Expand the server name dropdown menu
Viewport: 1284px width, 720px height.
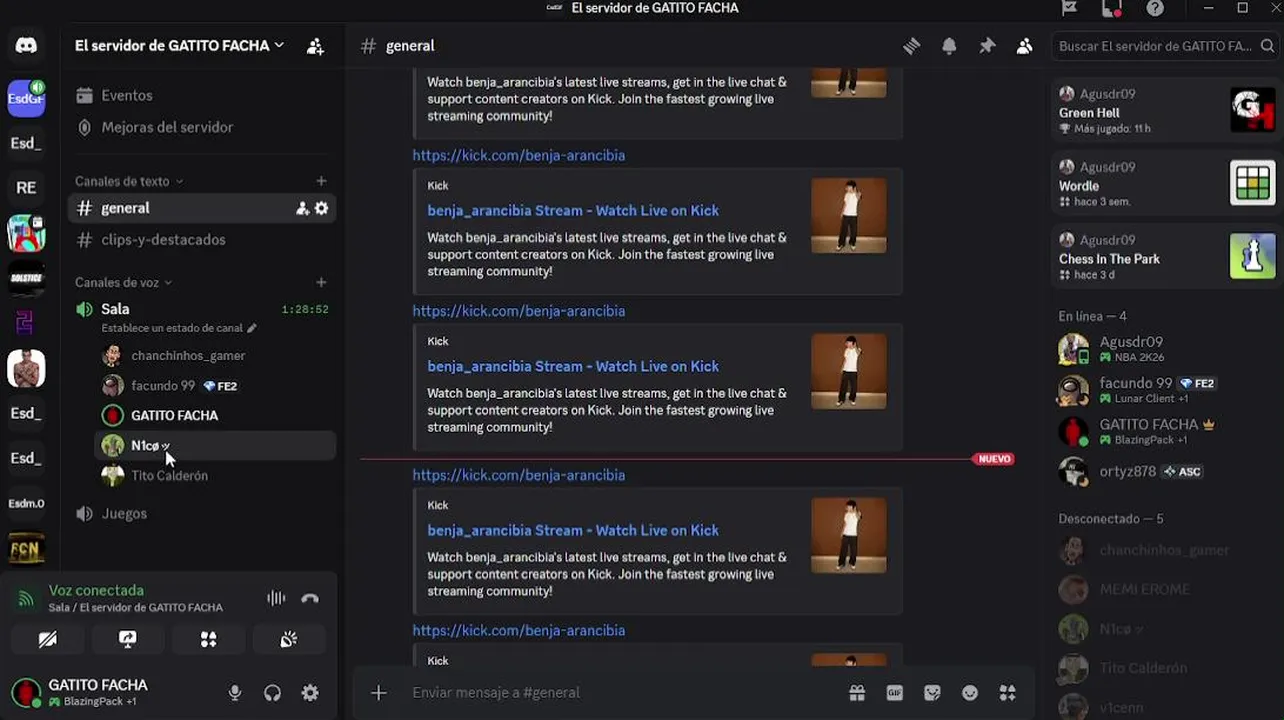pos(180,45)
